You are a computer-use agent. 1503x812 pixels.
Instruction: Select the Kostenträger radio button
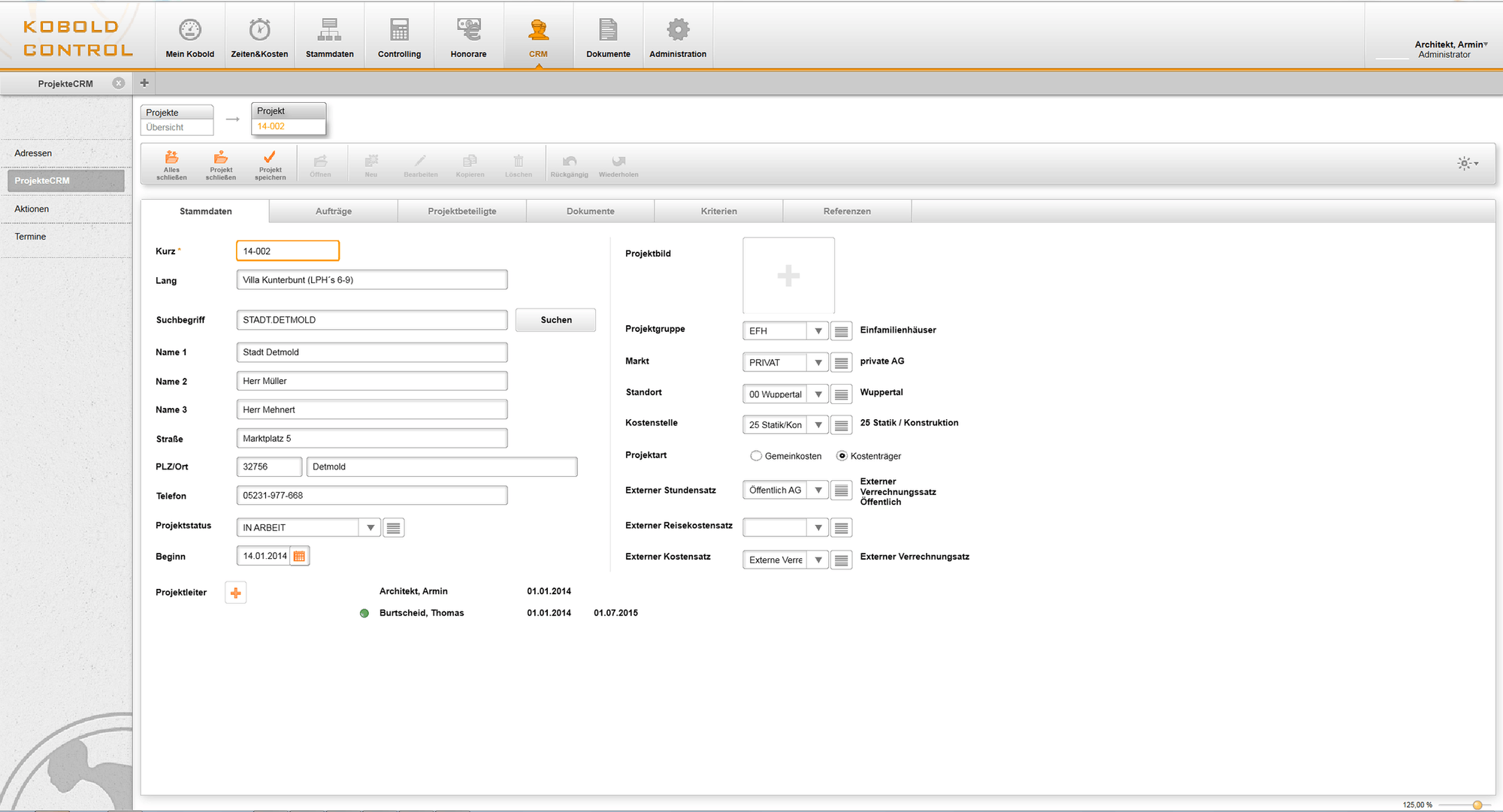842,456
